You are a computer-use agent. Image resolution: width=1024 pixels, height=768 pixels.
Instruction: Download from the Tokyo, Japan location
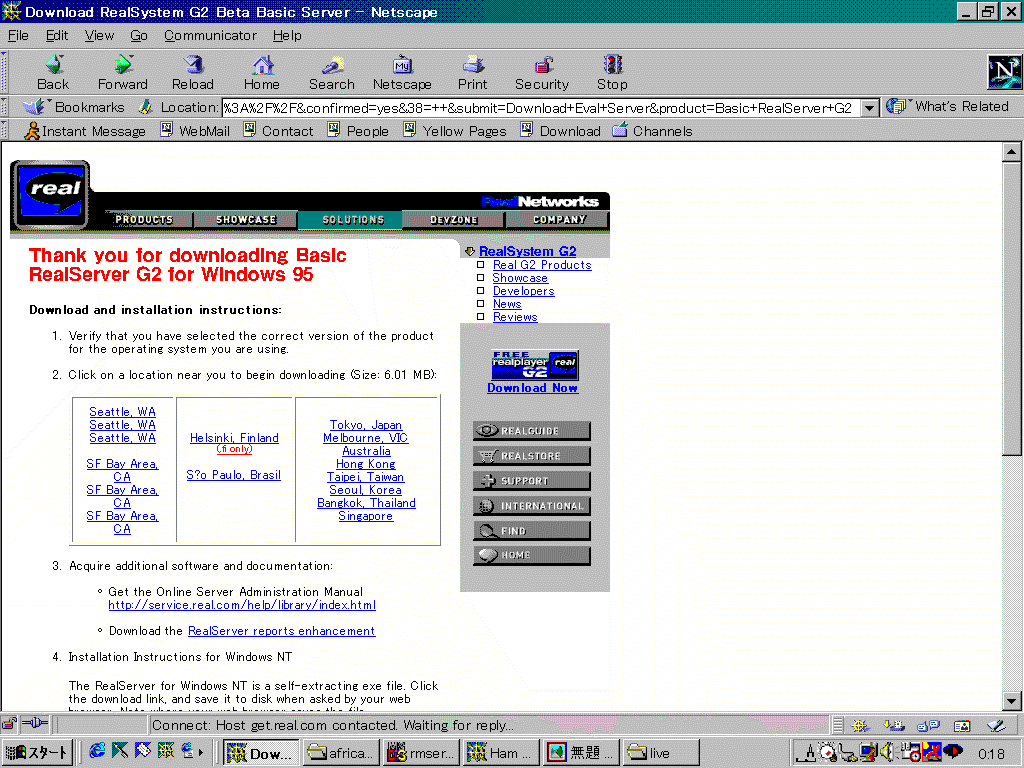366,425
